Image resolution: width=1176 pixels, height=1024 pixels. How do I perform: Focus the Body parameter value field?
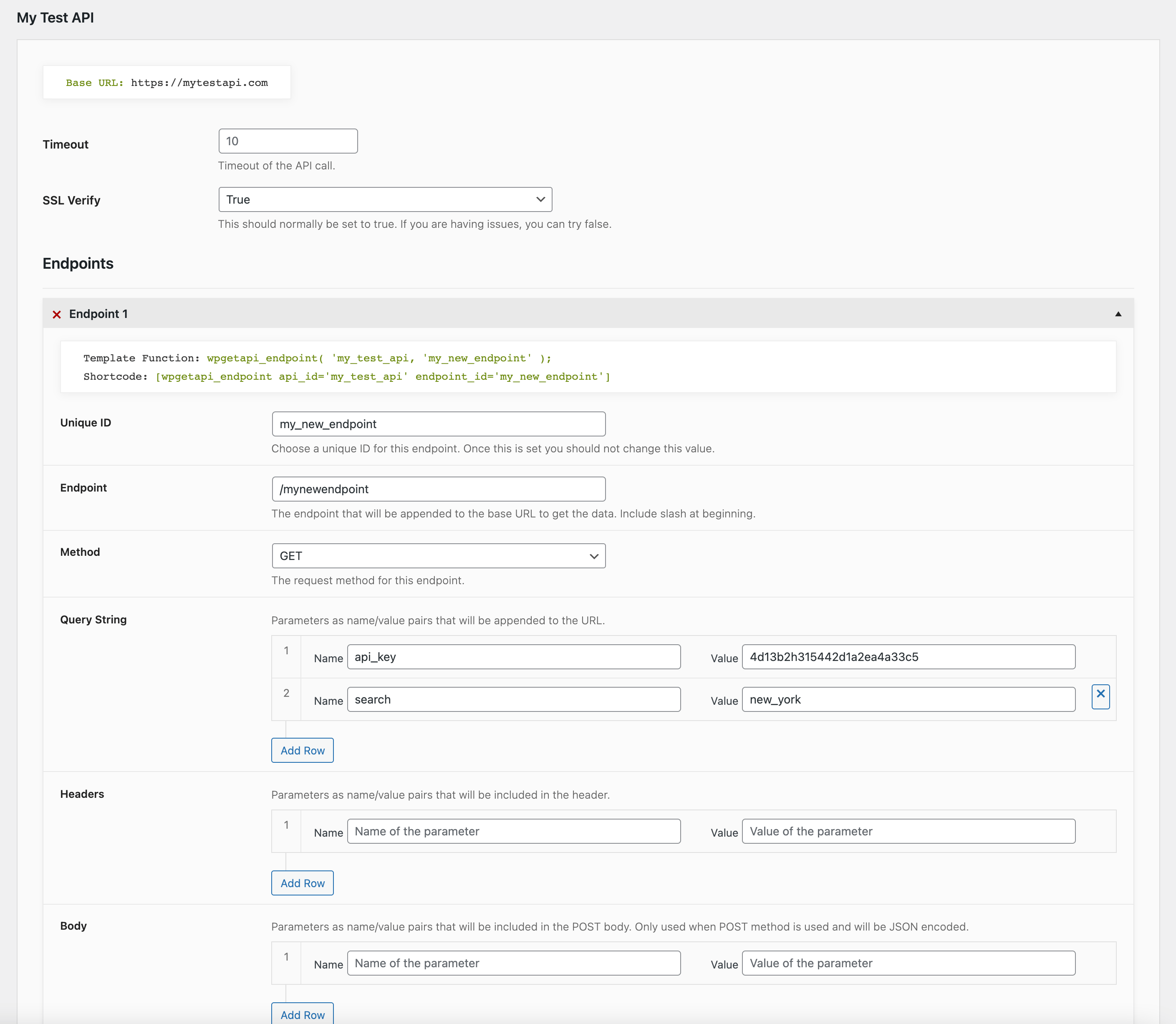[908, 963]
